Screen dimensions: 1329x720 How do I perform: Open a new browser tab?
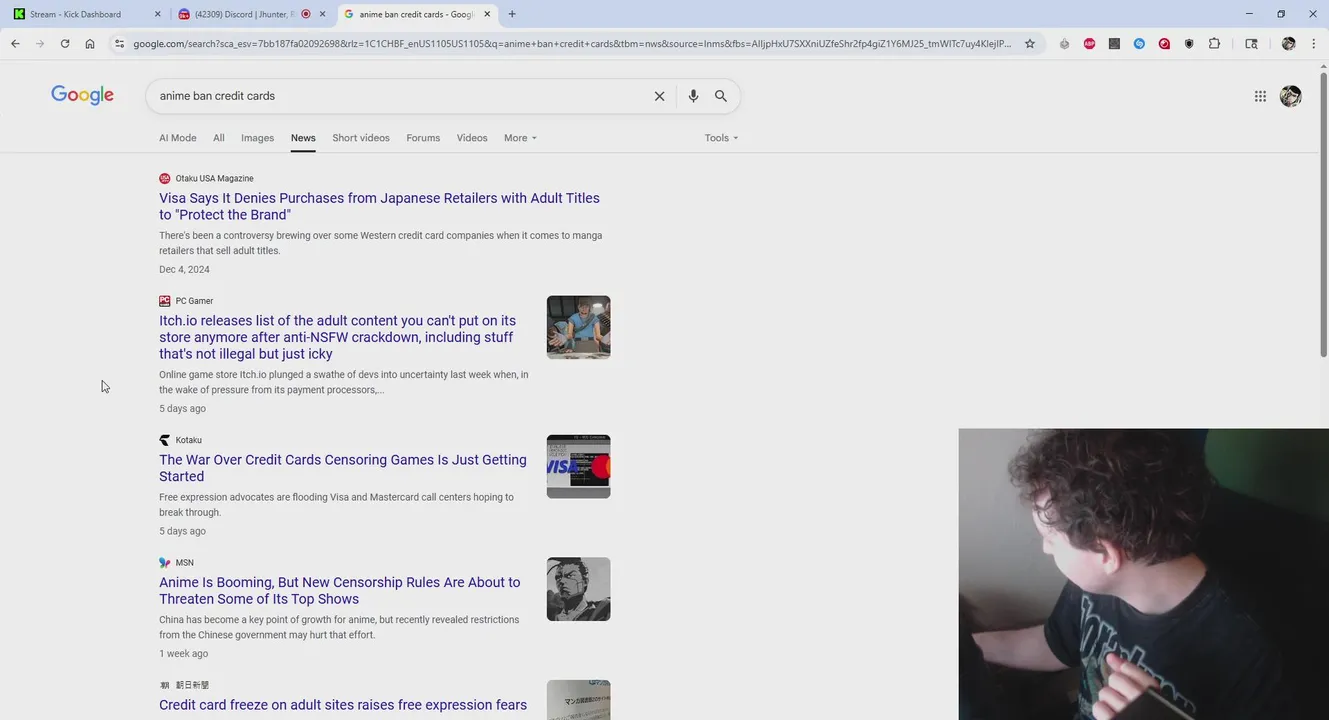pos(512,14)
